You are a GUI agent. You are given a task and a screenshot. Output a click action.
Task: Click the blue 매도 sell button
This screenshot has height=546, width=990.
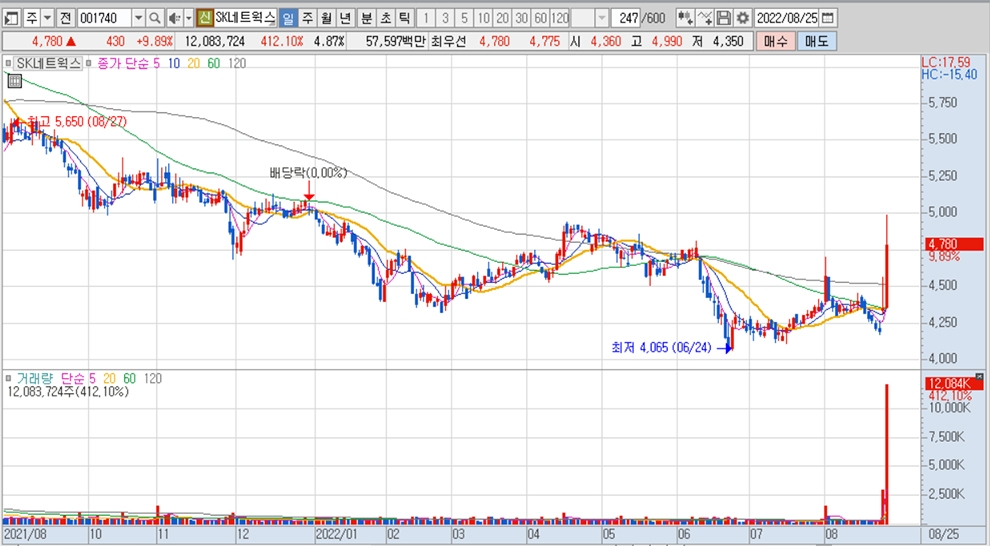pyautogui.click(x=816, y=41)
